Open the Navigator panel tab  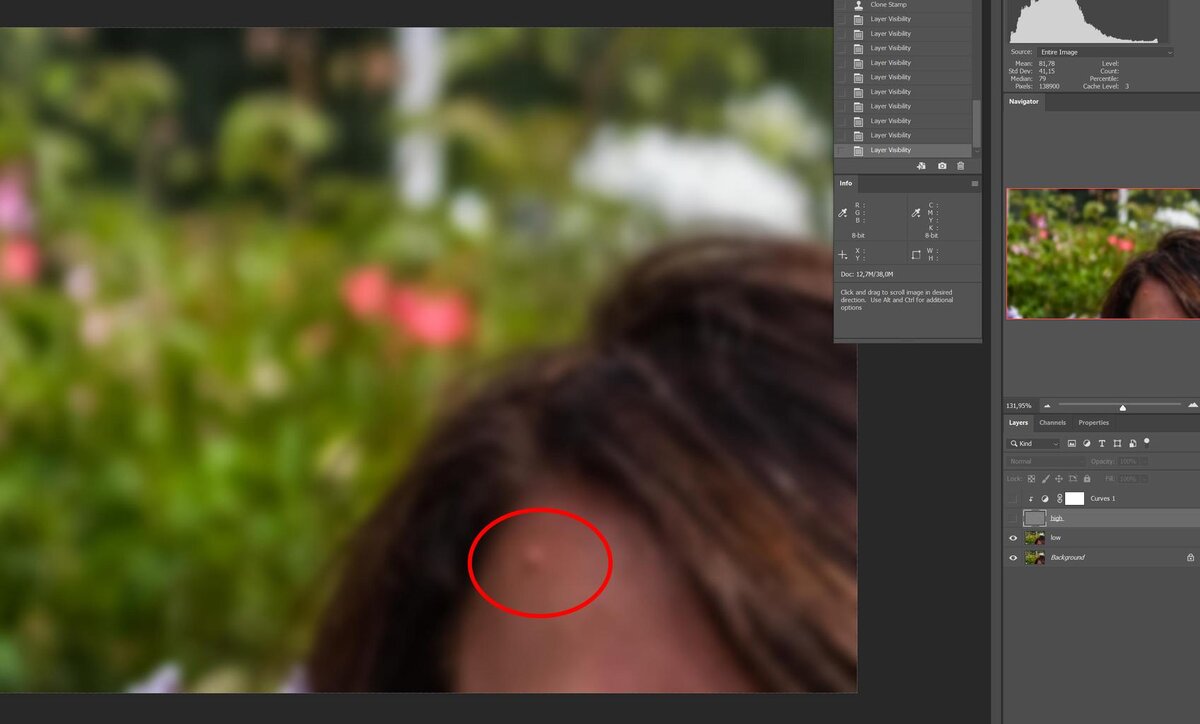click(x=1023, y=101)
